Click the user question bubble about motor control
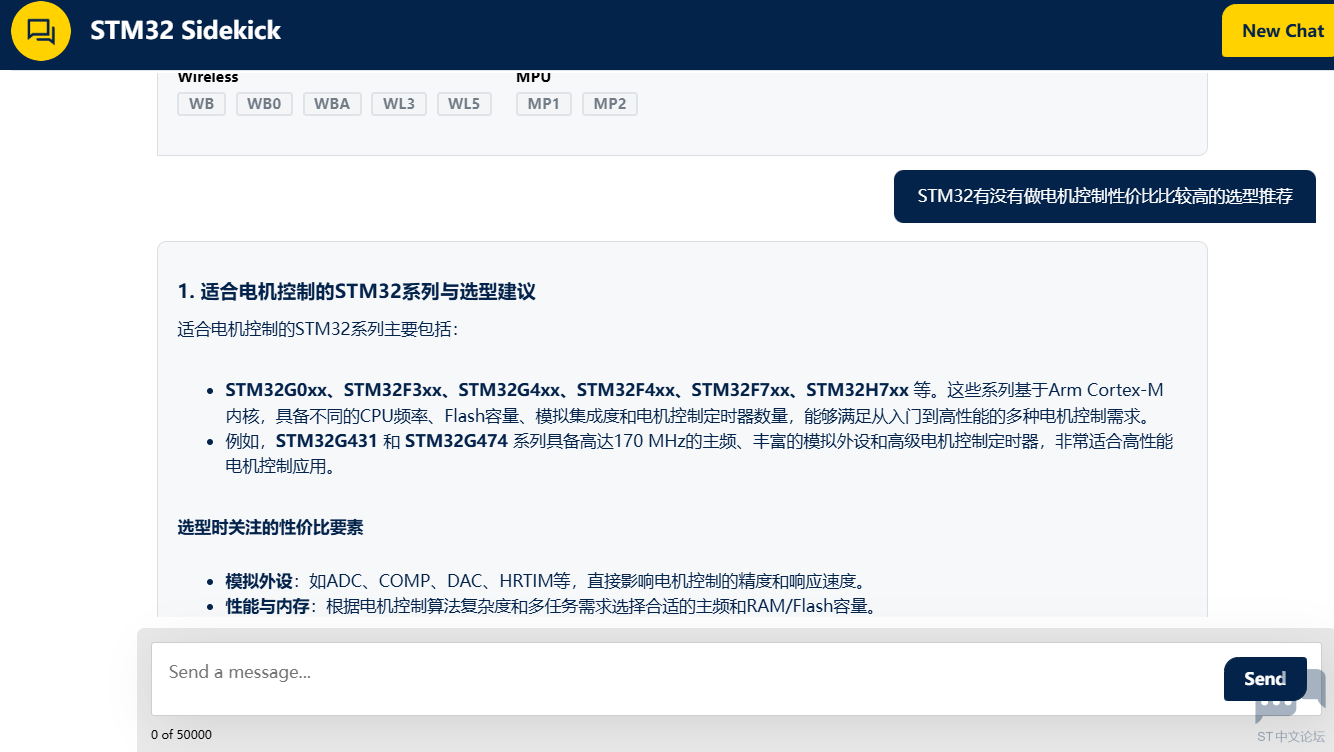The width and height of the screenshot is (1334, 752). (1105, 196)
